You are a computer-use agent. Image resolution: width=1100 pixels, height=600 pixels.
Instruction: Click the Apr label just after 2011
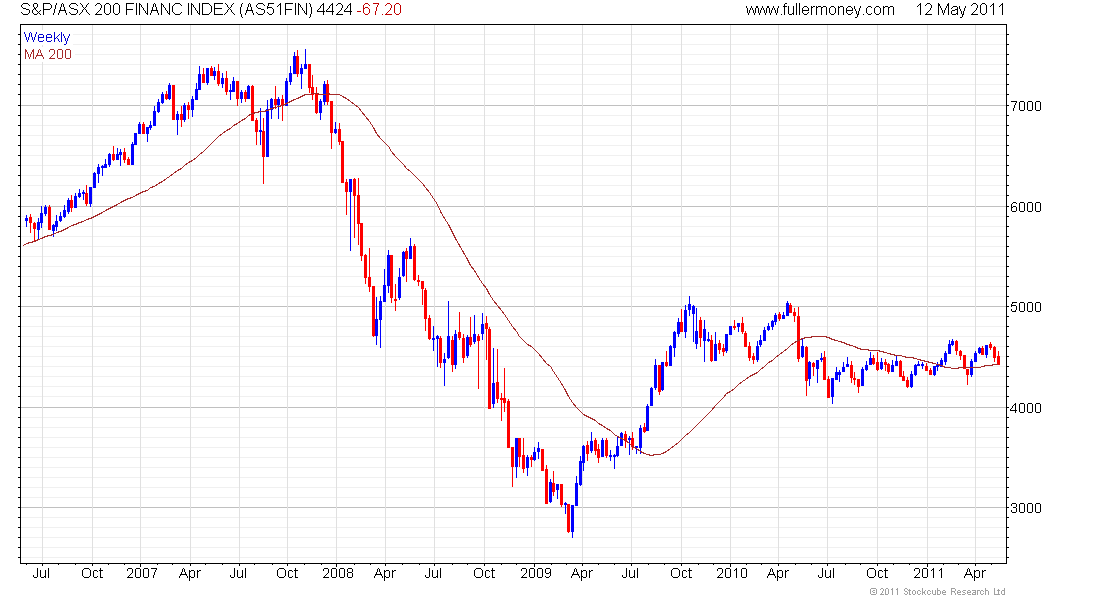975,573
